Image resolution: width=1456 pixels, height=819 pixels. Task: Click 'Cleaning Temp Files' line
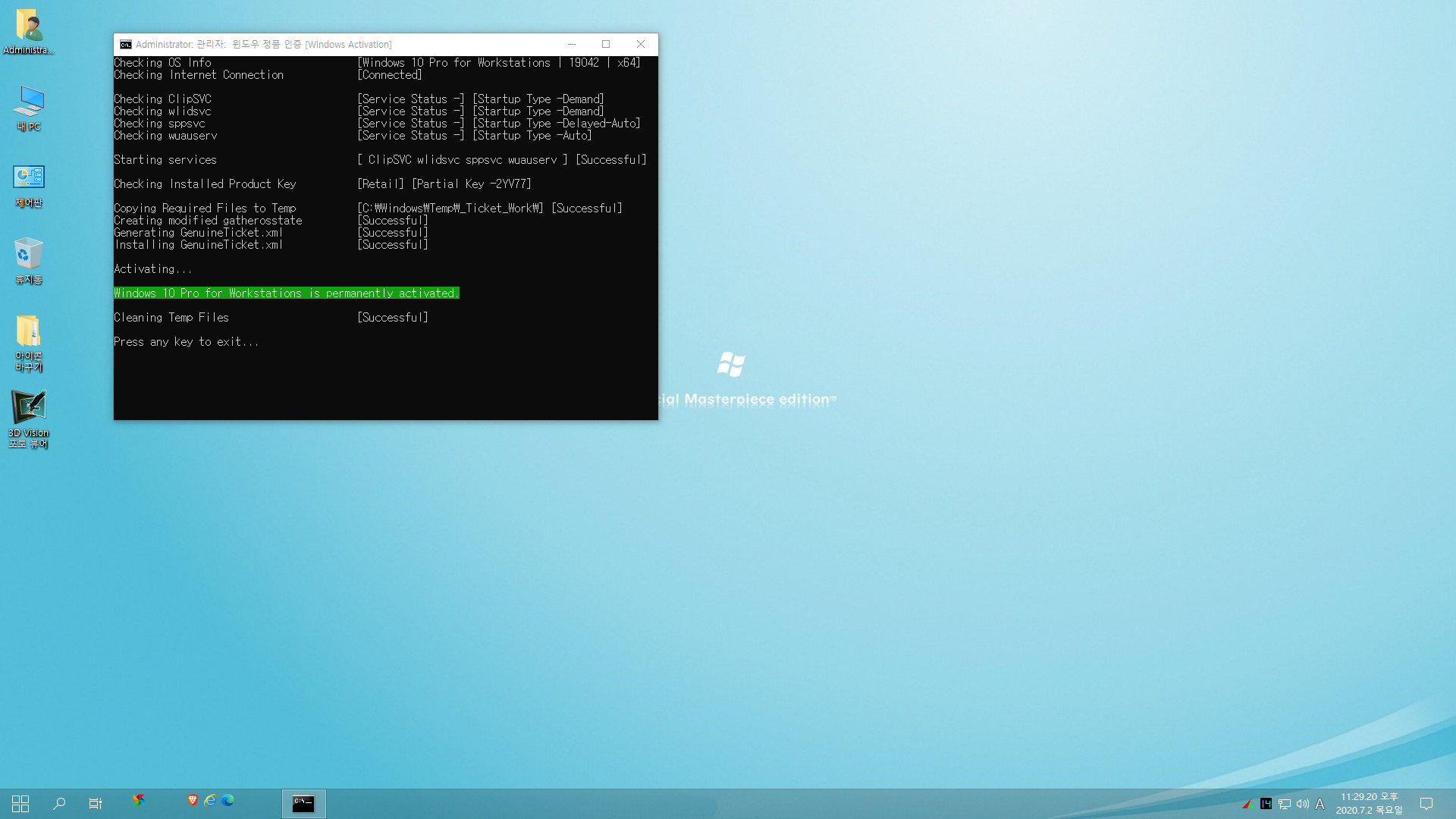[x=171, y=318]
